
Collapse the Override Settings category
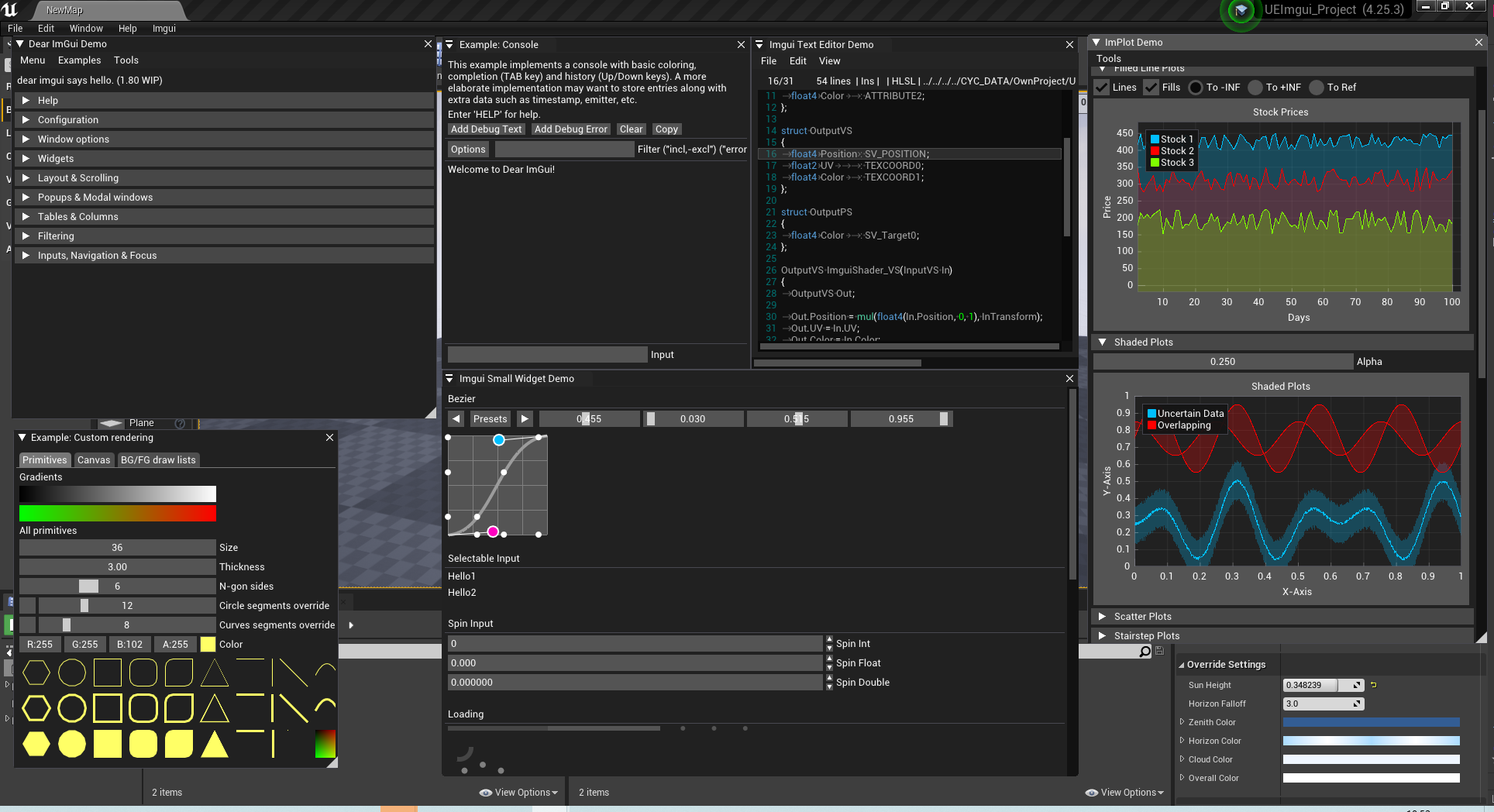pyautogui.click(x=1182, y=665)
